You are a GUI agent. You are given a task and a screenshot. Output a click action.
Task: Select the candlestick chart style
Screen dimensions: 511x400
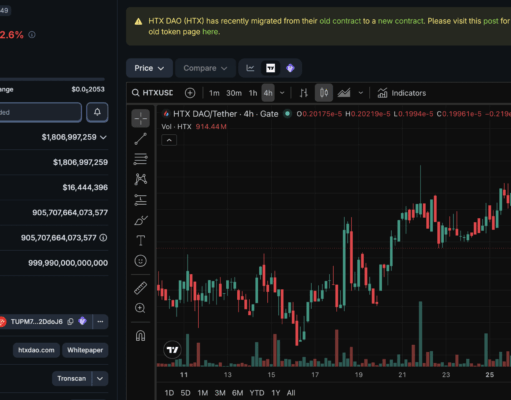coord(324,93)
